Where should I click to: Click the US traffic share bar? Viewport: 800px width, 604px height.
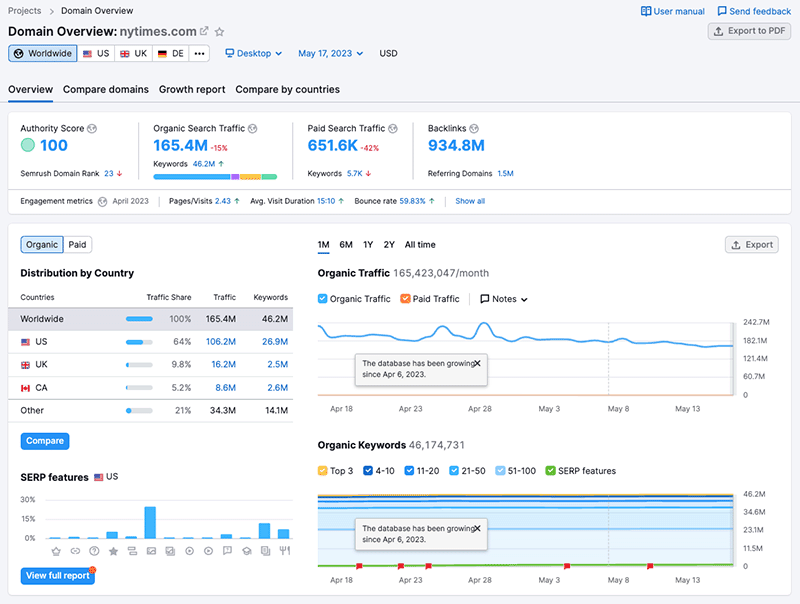tap(139, 342)
